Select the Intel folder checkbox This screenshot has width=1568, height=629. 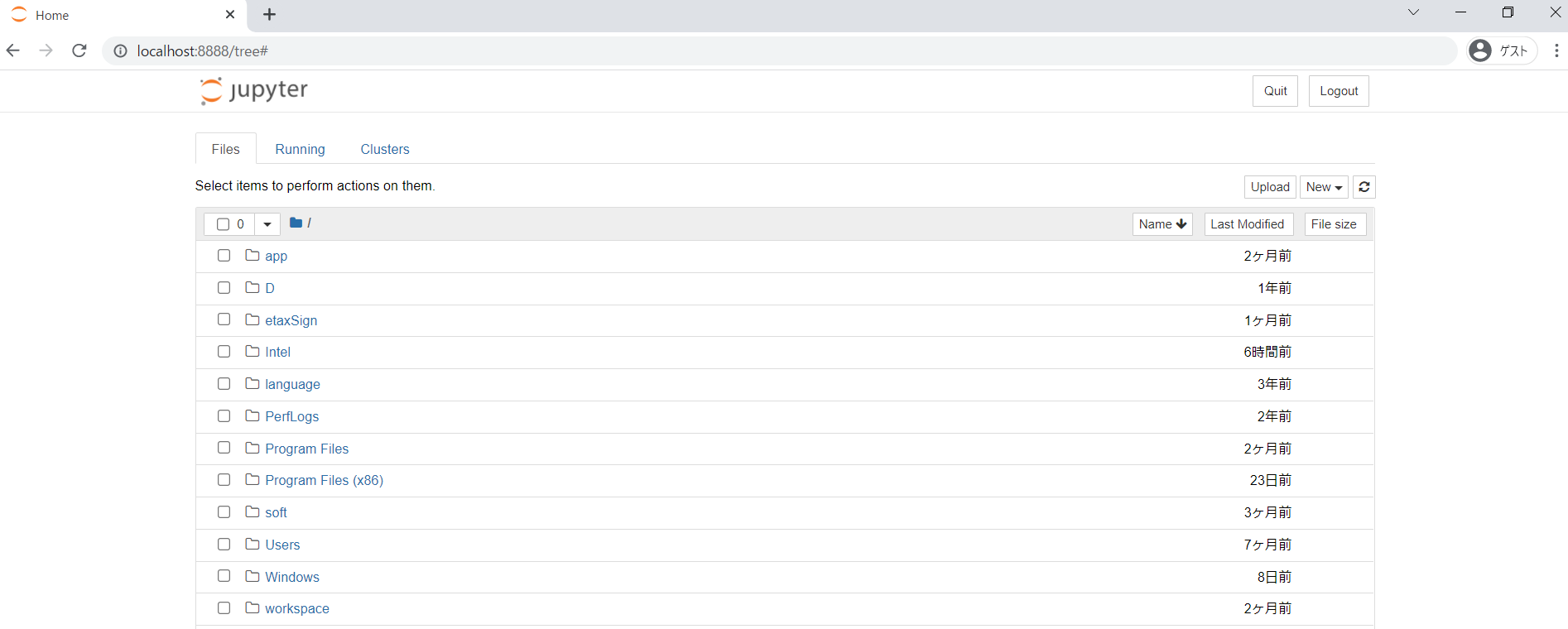[224, 352]
